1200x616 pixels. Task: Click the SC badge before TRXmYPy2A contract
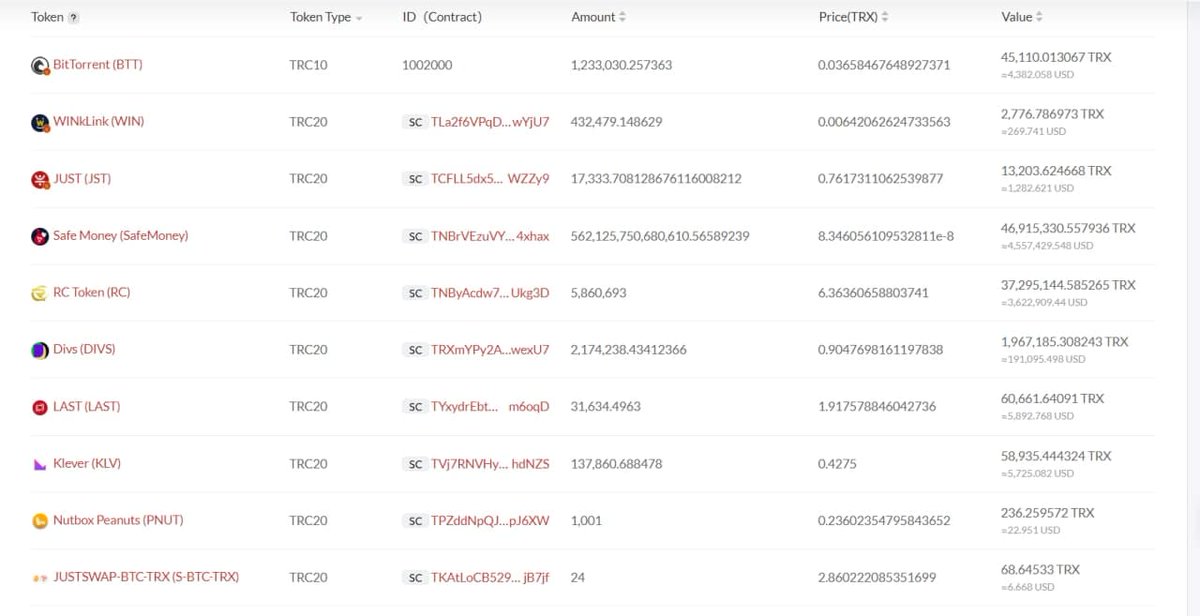pos(414,350)
